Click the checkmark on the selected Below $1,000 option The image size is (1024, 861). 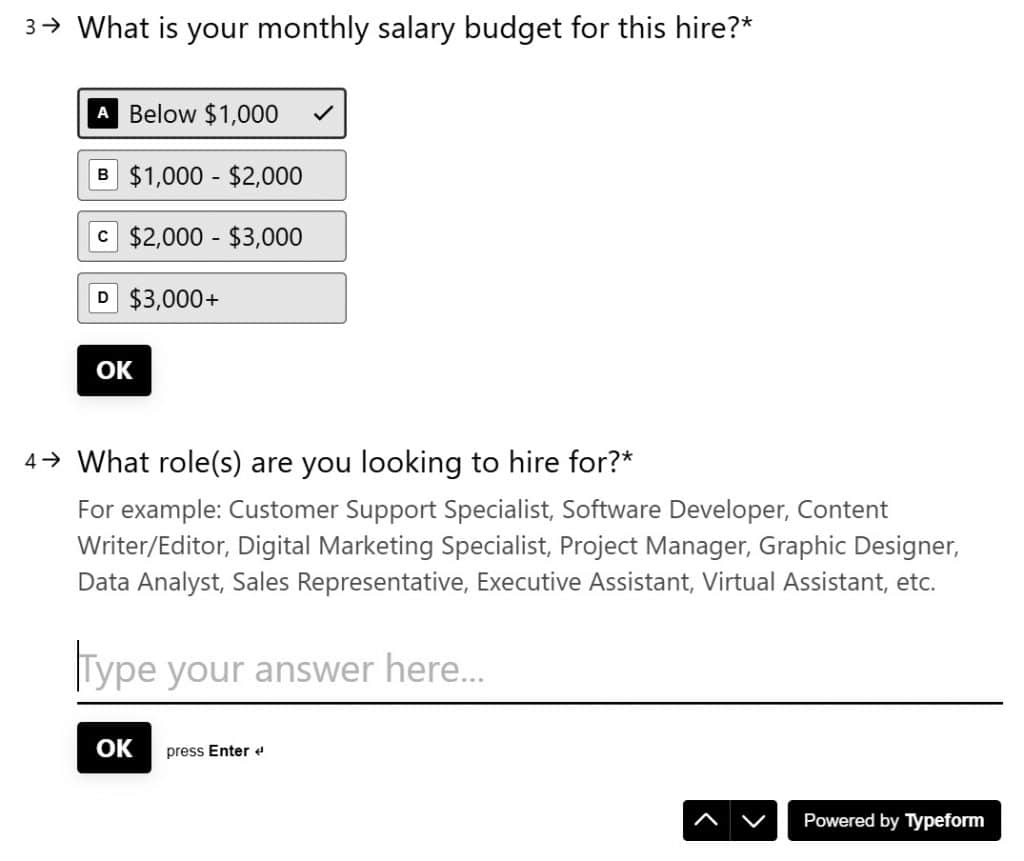click(x=321, y=113)
